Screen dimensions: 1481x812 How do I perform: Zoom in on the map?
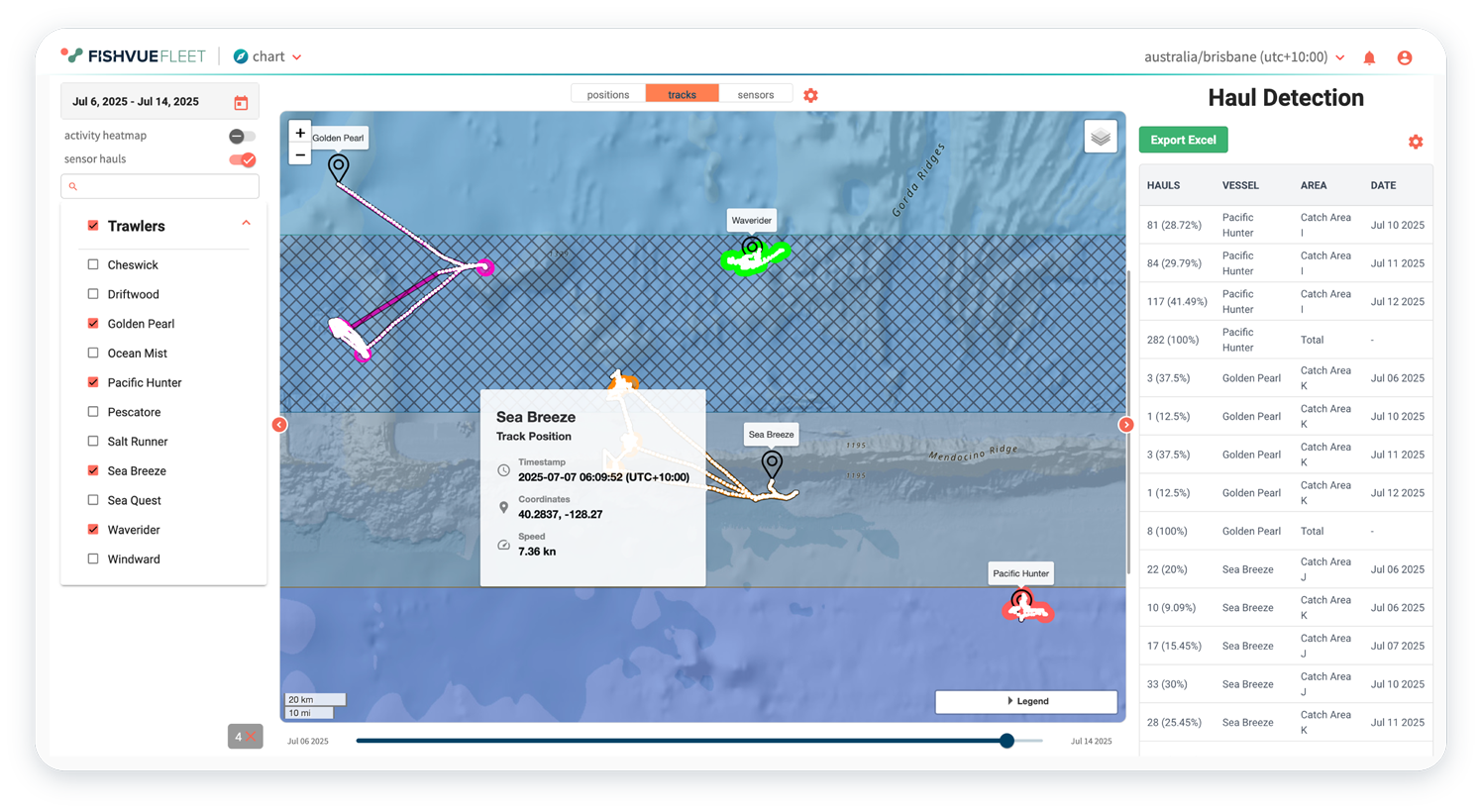point(300,133)
